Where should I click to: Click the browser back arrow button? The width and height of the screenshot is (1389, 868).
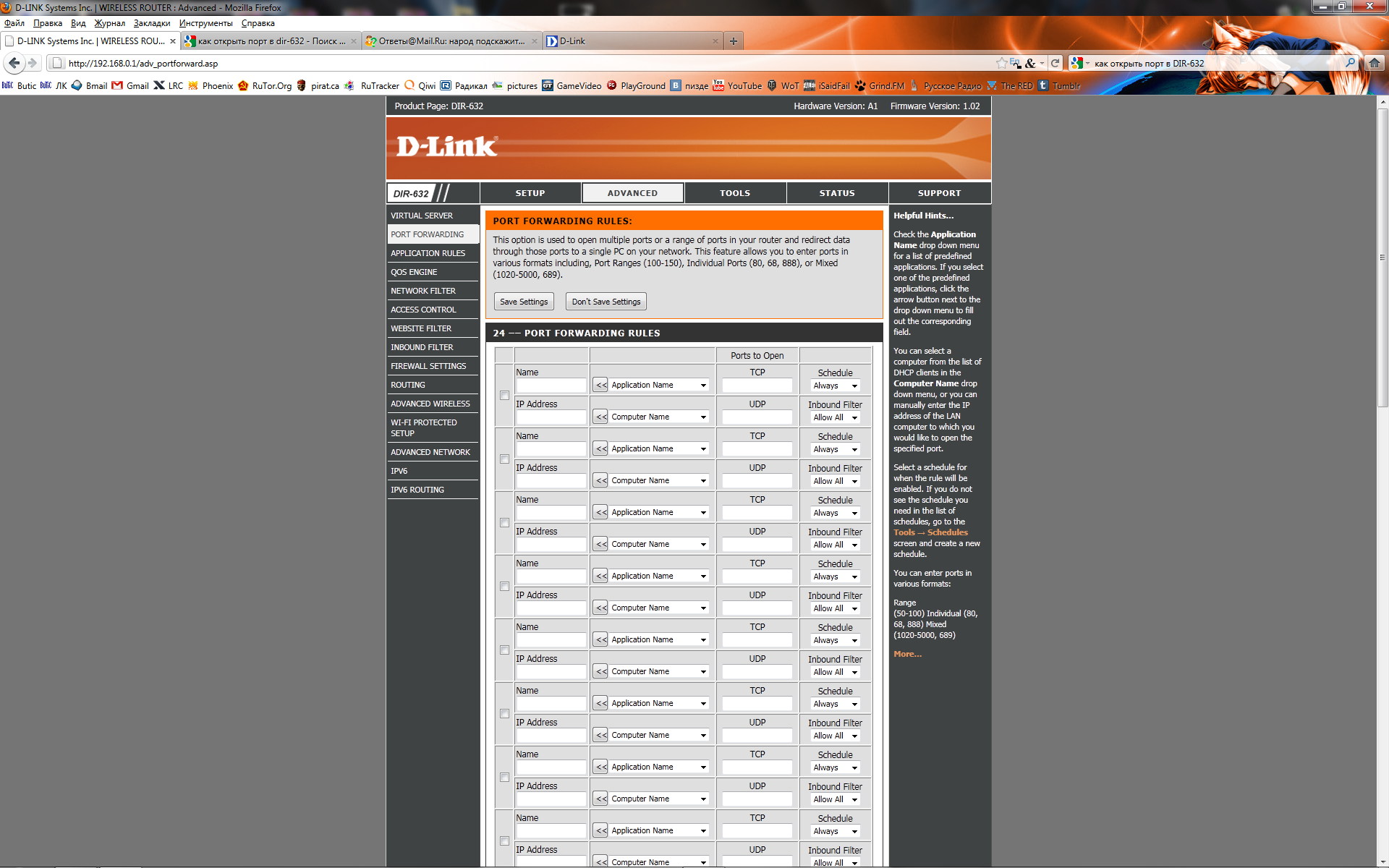pyautogui.click(x=14, y=63)
